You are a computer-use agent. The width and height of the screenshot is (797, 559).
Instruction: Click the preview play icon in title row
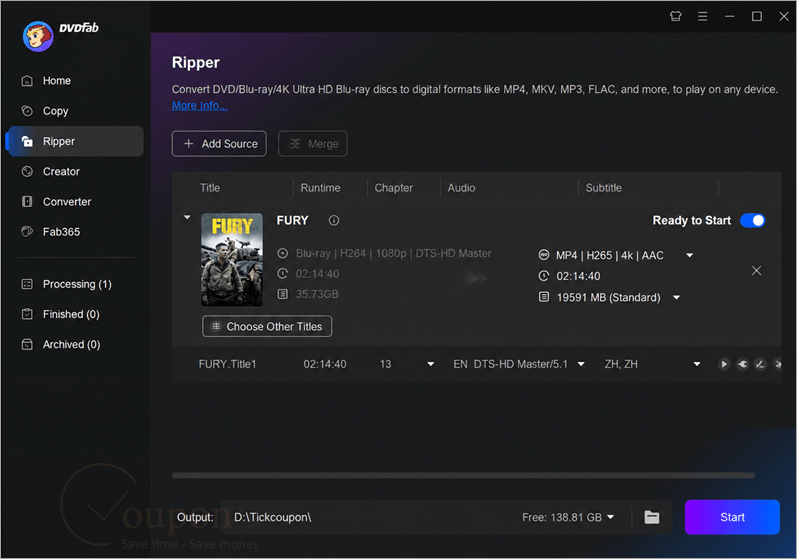[x=724, y=364]
